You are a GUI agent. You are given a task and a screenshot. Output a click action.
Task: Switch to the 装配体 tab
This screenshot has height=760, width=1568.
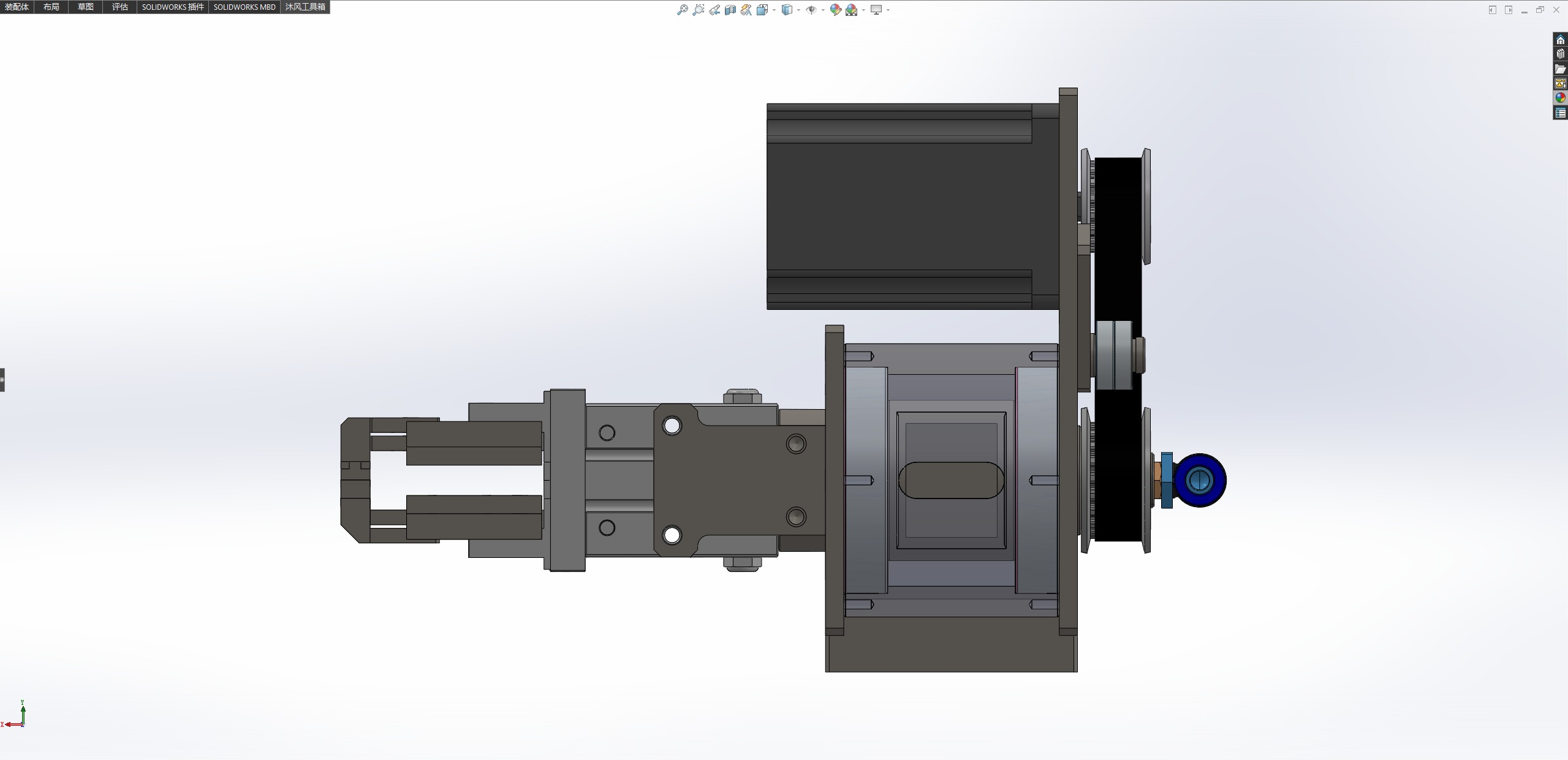click(x=17, y=7)
